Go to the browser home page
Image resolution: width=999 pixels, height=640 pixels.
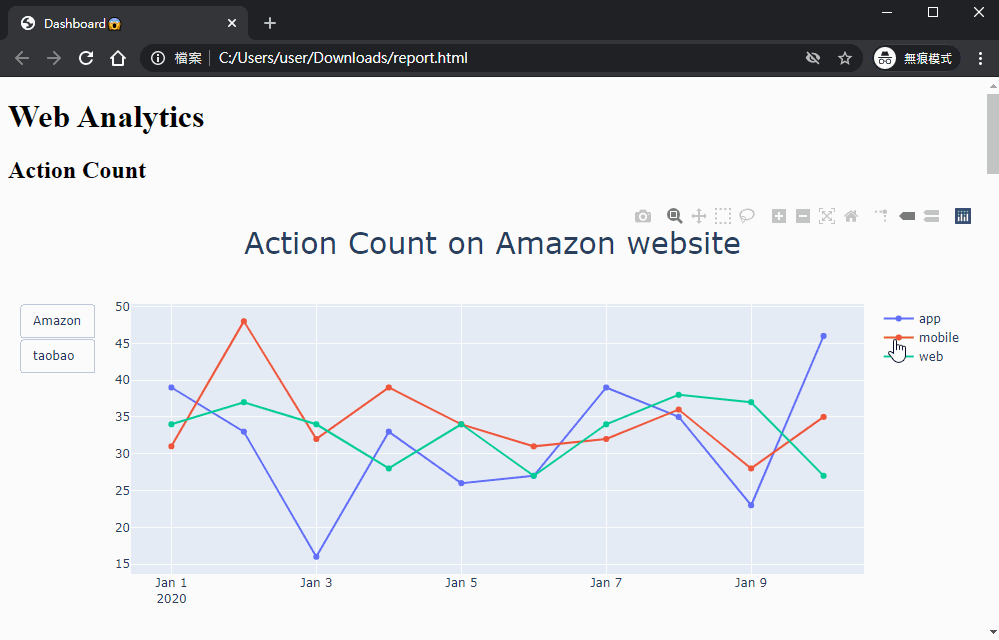(x=118, y=59)
